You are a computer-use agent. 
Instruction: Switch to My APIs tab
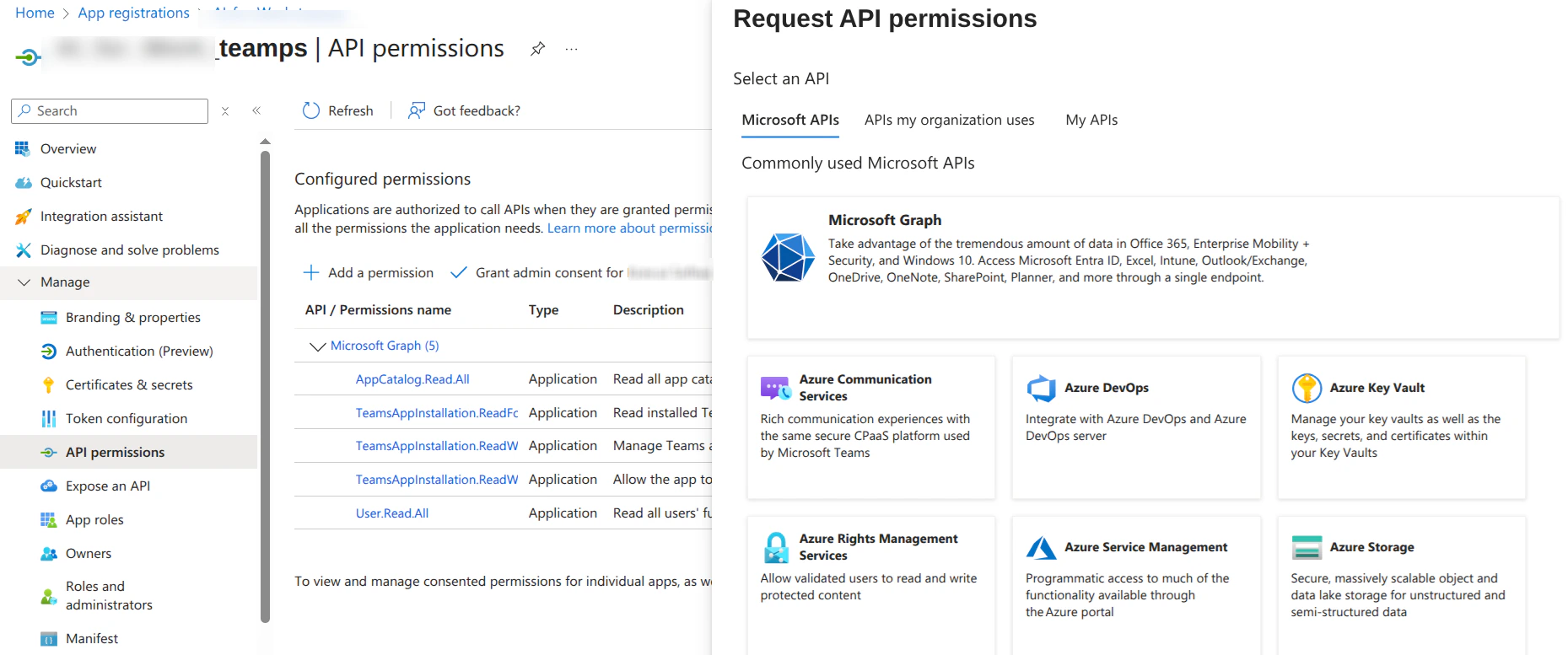pyautogui.click(x=1091, y=121)
